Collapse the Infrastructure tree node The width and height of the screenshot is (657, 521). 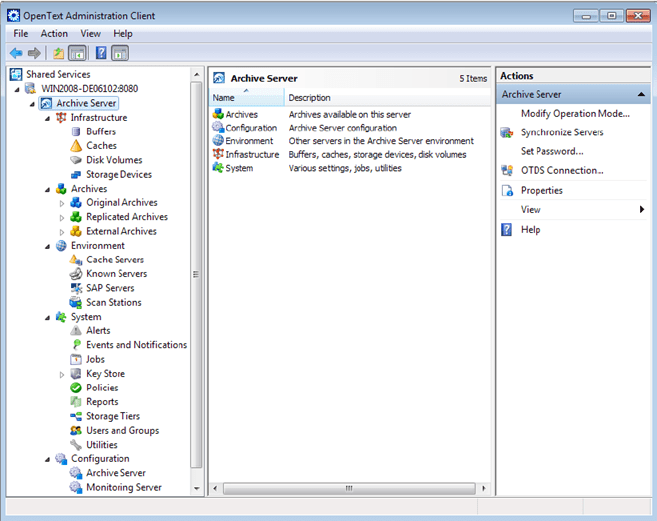tap(47, 119)
